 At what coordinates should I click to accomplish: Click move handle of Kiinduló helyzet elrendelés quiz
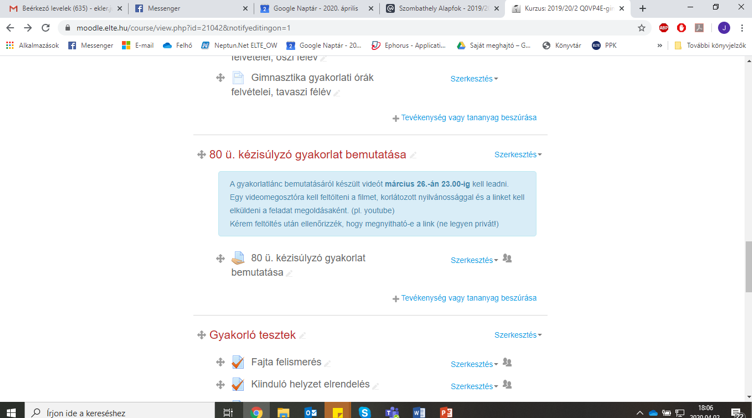220,384
